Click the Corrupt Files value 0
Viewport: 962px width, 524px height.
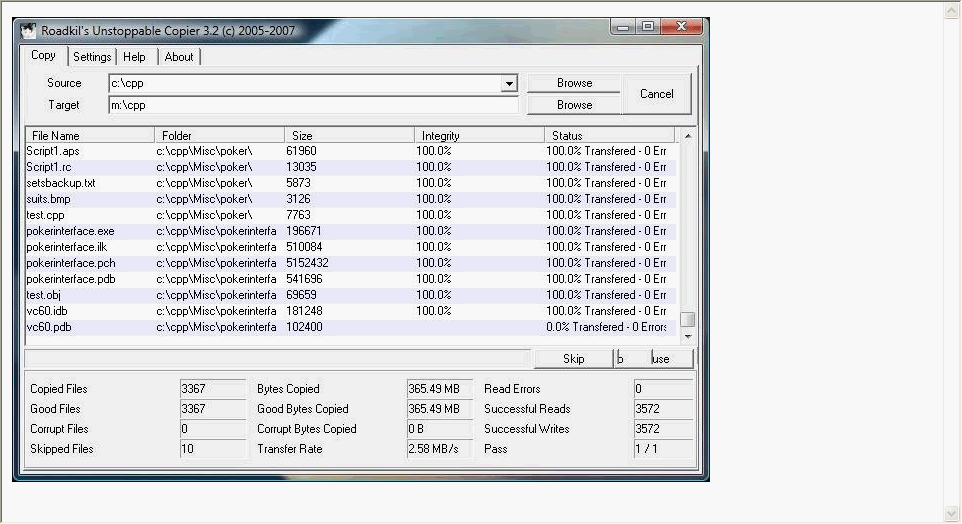tap(213, 429)
